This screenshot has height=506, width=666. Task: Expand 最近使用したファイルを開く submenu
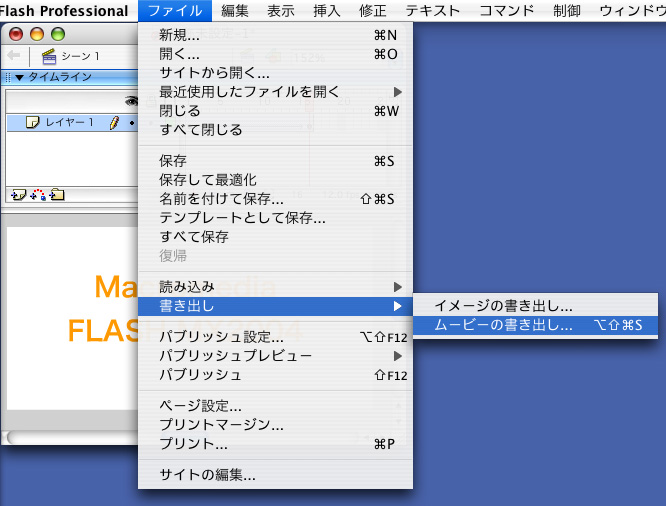pyautogui.click(x=397, y=92)
